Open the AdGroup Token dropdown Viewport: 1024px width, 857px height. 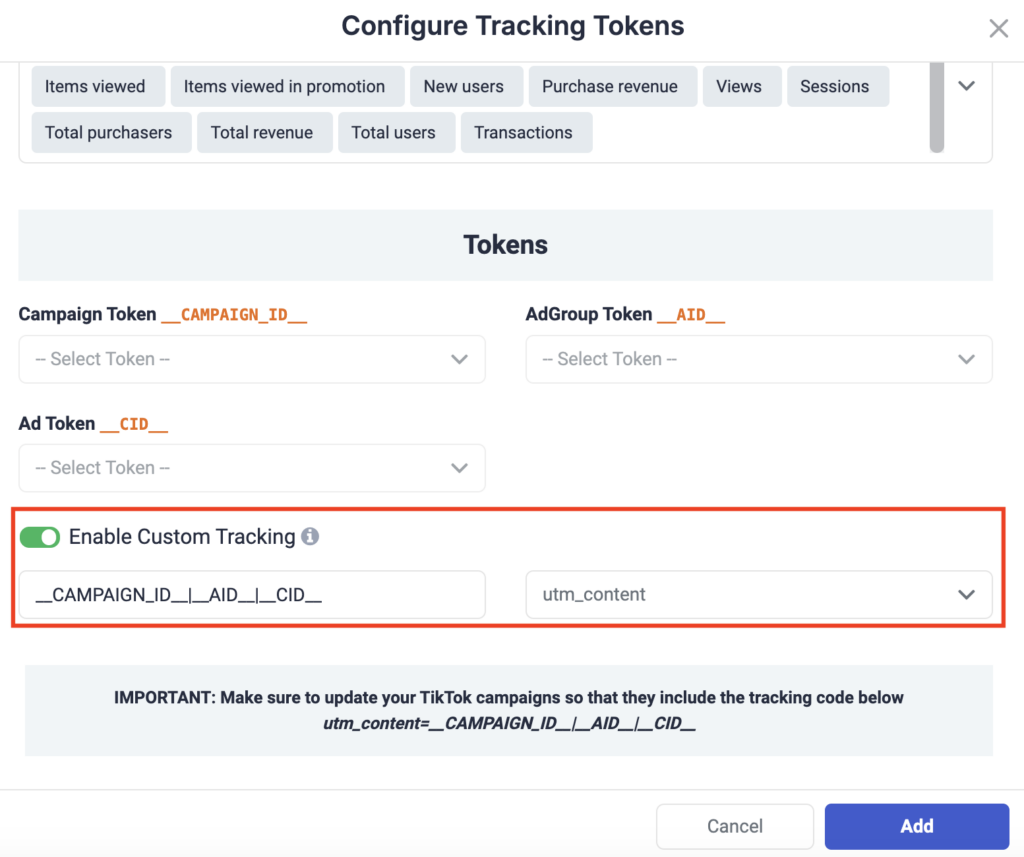tap(759, 359)
